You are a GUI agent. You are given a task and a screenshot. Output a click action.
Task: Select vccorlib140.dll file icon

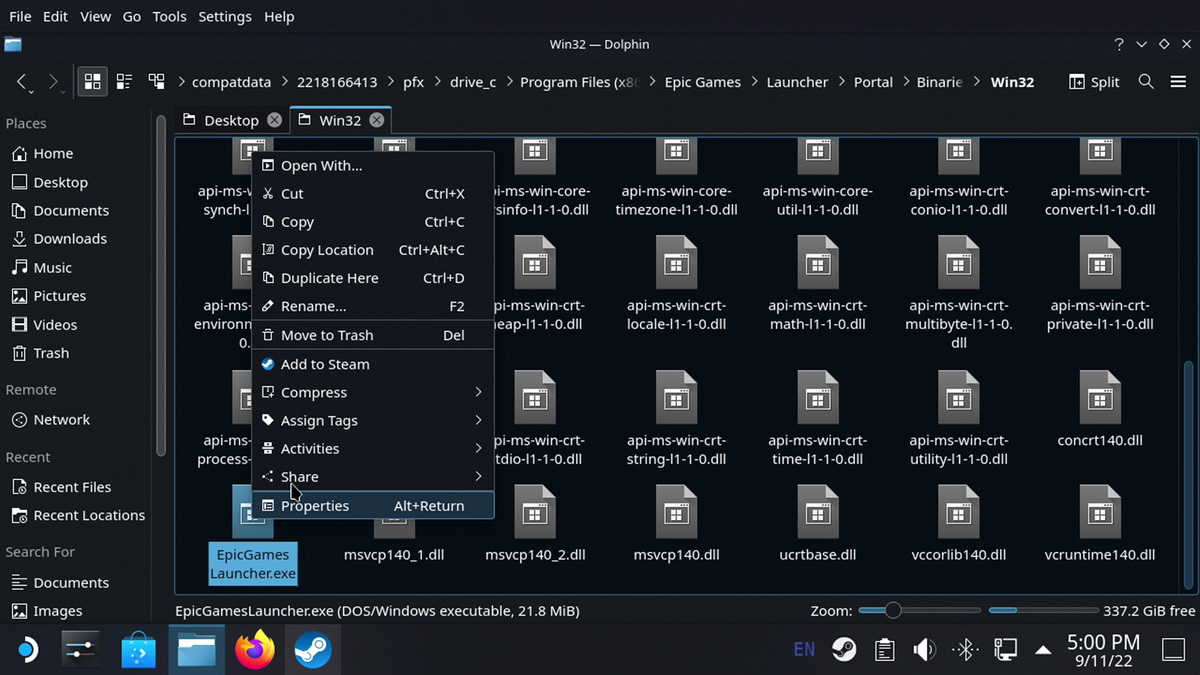point(959,511)
